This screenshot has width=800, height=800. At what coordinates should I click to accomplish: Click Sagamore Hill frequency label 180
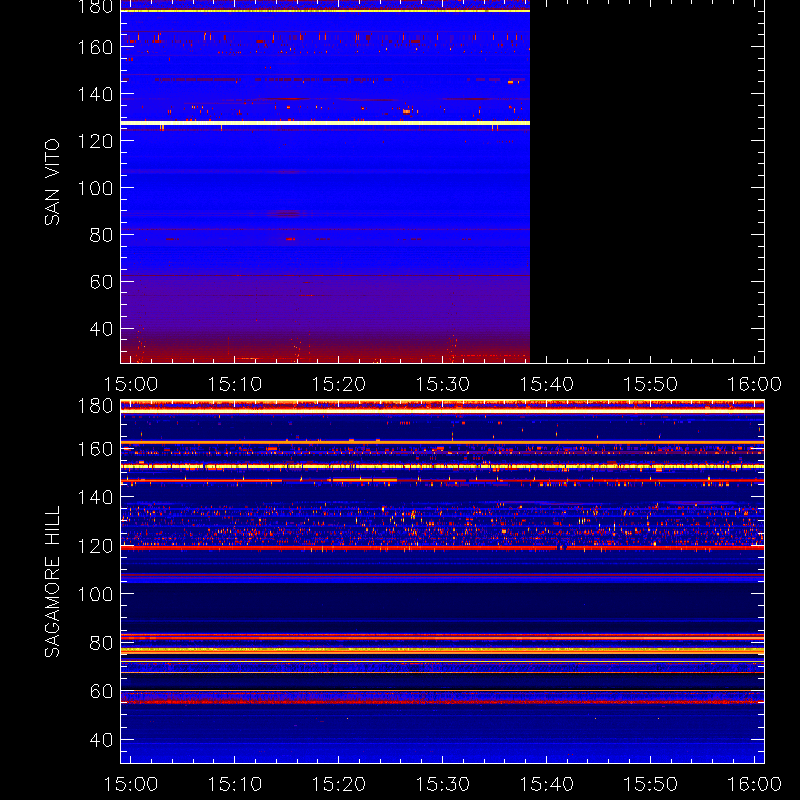tap(95, 406)
